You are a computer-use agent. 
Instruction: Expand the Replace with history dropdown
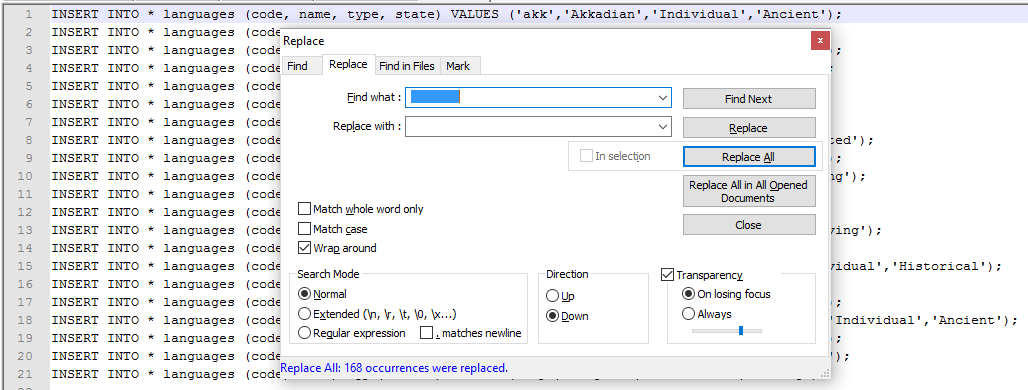(663, 127)
